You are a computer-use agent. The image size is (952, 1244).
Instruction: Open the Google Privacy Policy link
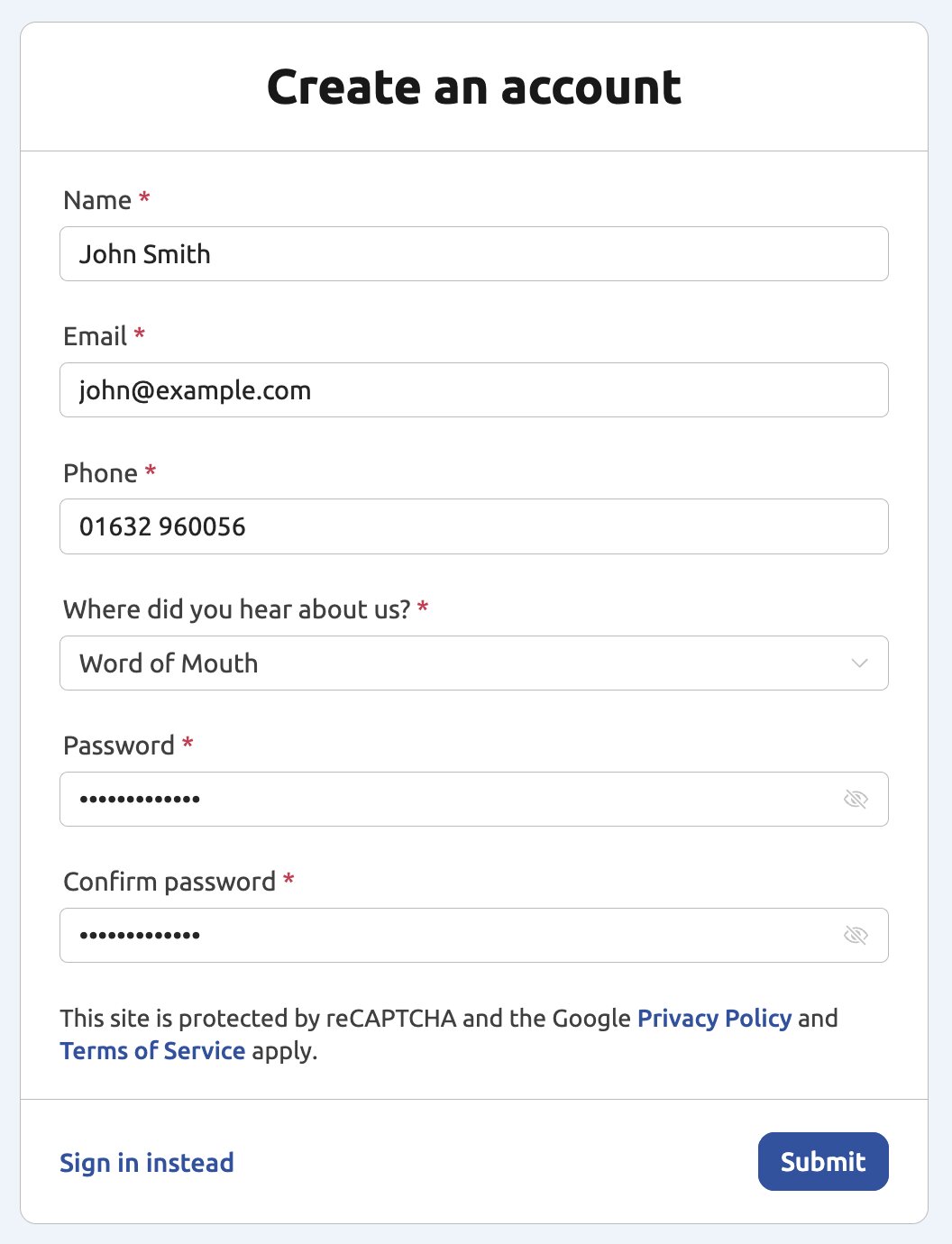pos(714,1018)
